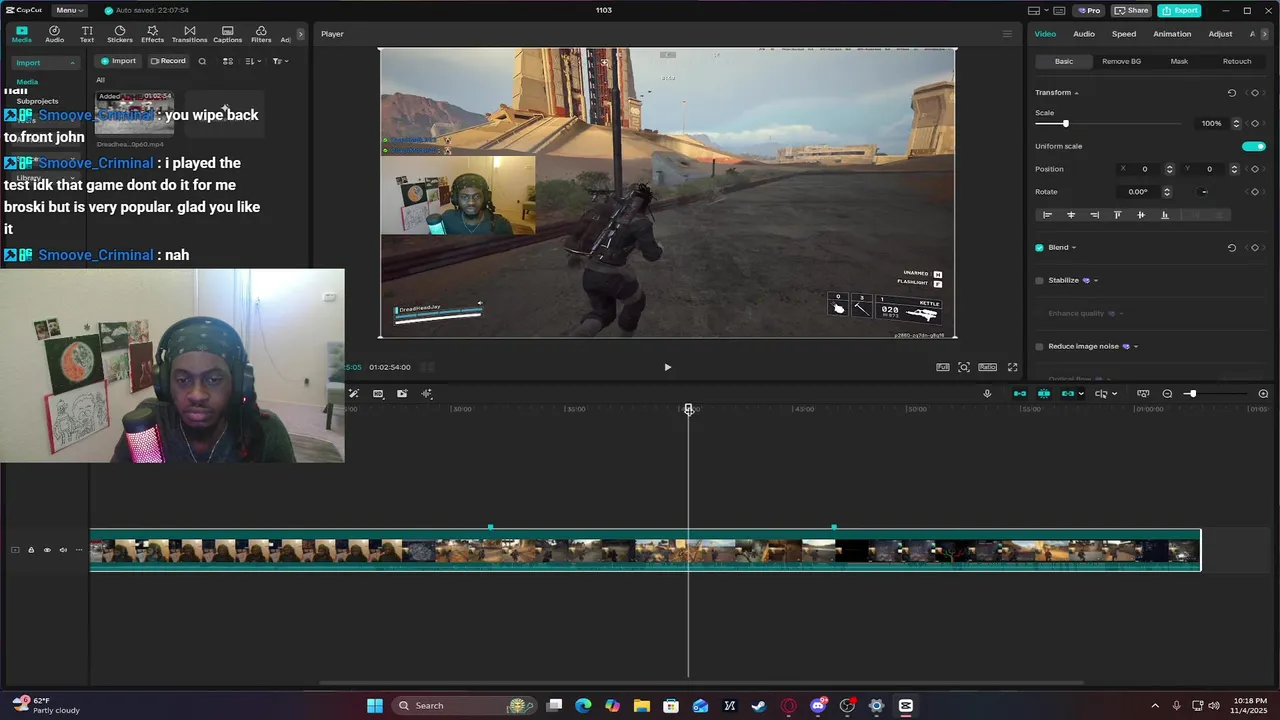Expand the Blend options arrow
1280x720 pixels.
click(1074, 248)
